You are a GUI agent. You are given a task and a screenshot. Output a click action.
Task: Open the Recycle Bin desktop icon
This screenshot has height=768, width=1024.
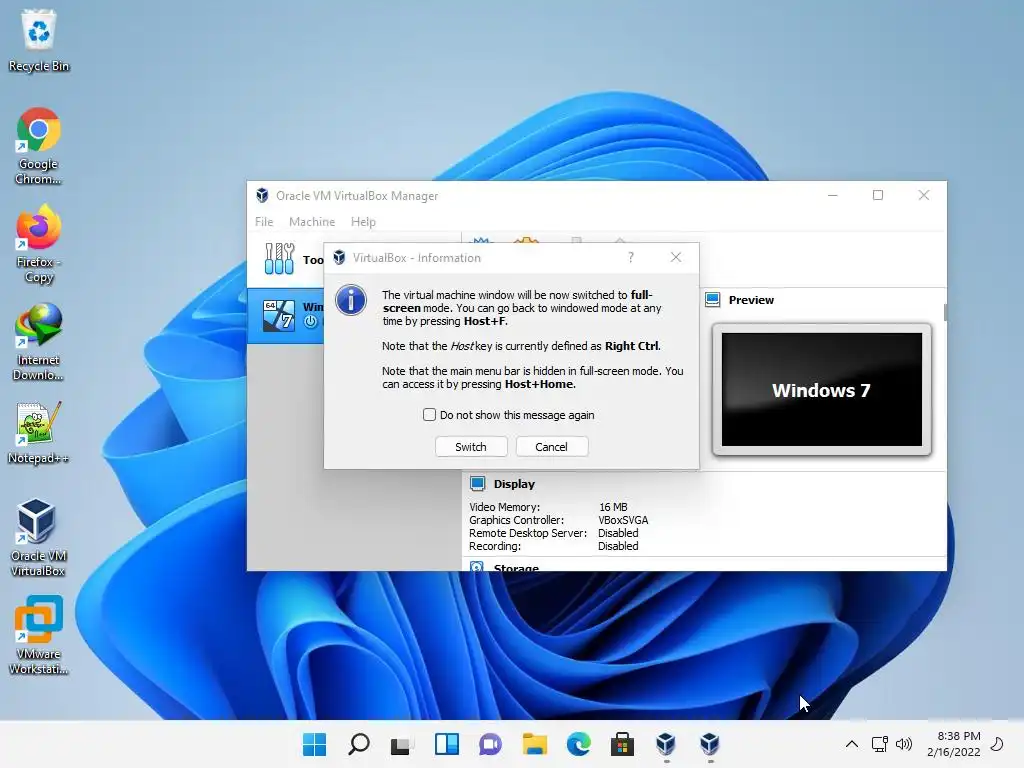[x=39, y=40]
